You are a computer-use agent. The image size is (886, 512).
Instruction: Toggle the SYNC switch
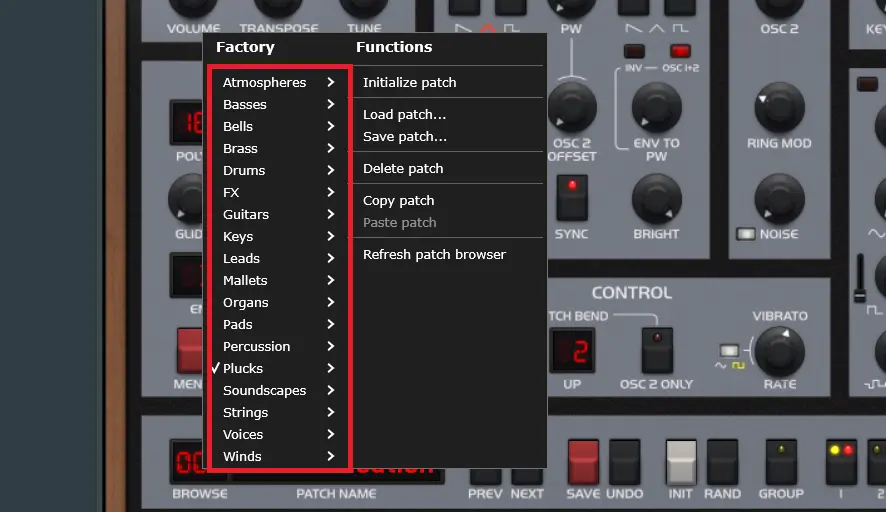coord(572,198)
